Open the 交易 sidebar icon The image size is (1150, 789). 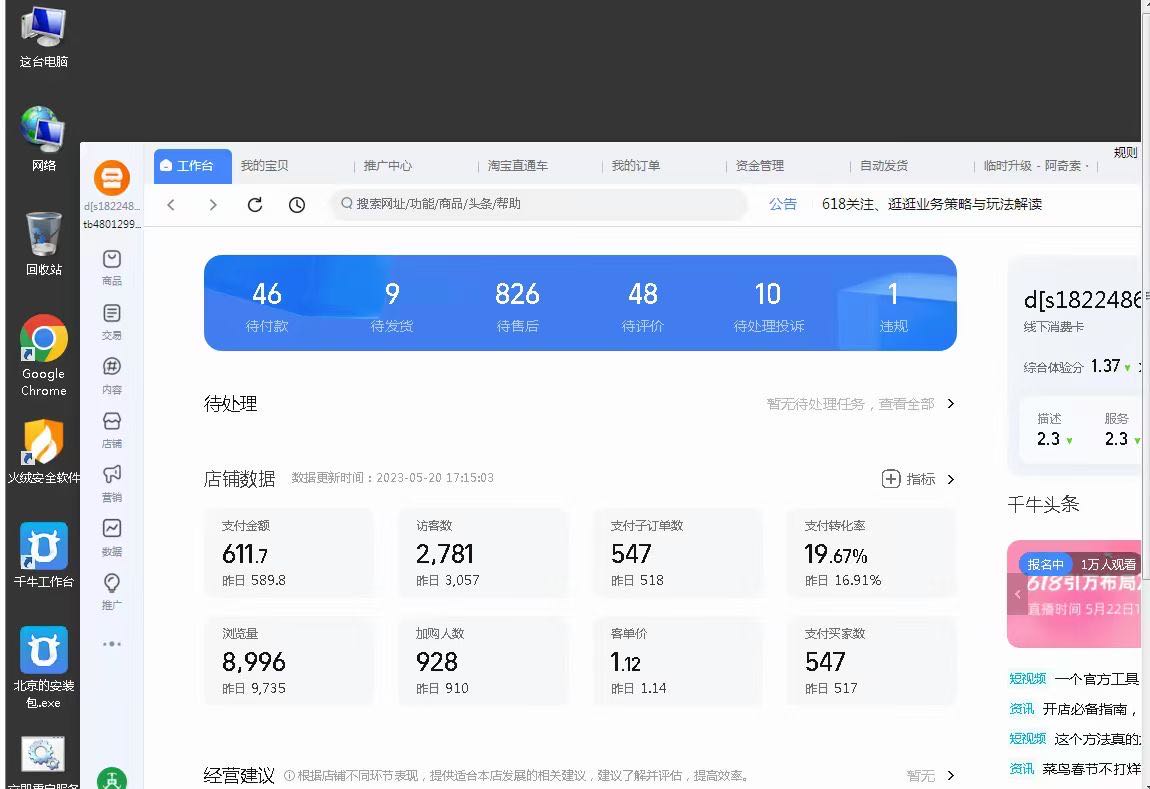[111, 321]
